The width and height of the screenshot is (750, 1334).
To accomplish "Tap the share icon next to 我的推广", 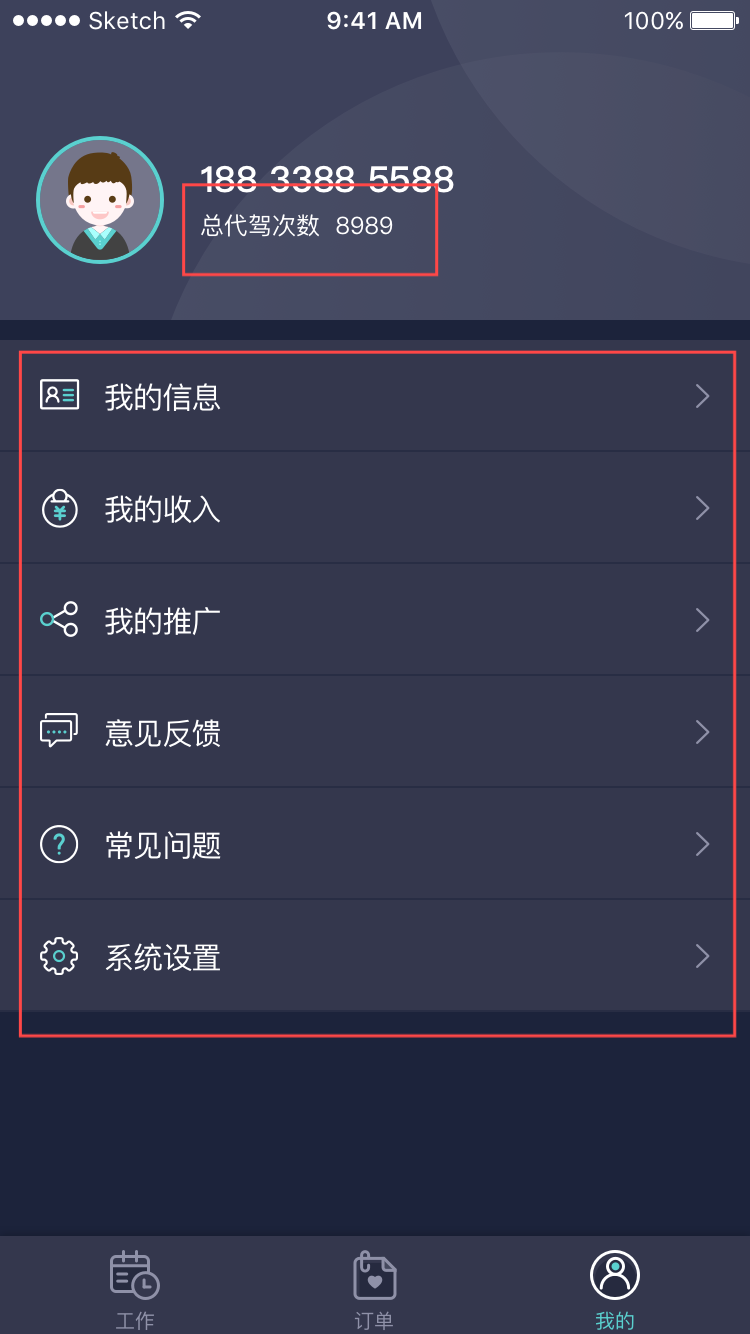I will (59, 620).
